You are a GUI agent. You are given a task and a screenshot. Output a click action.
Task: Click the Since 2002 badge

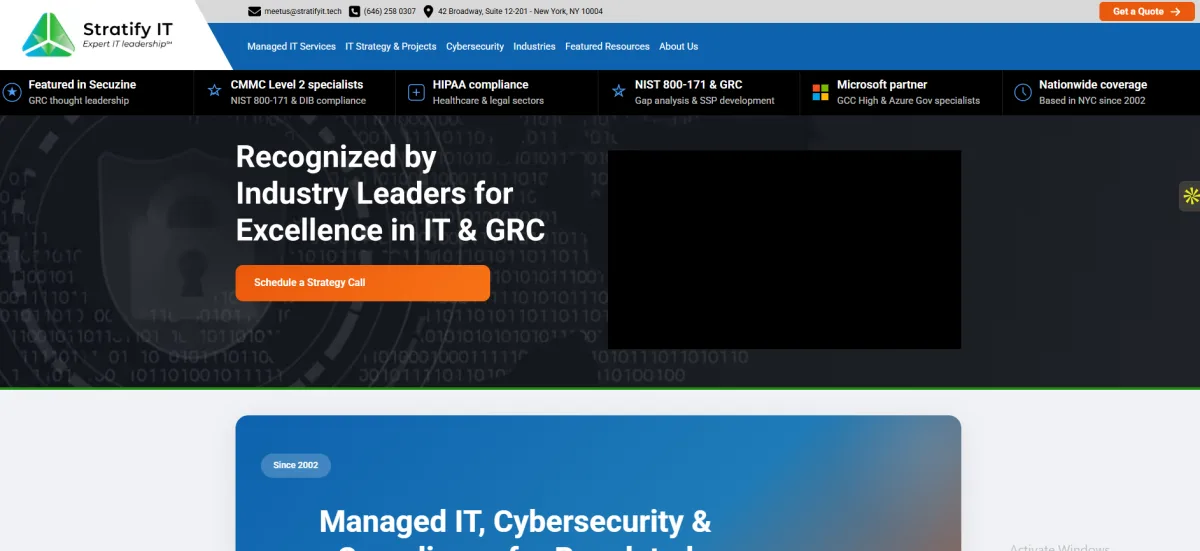tap(296, 465)
